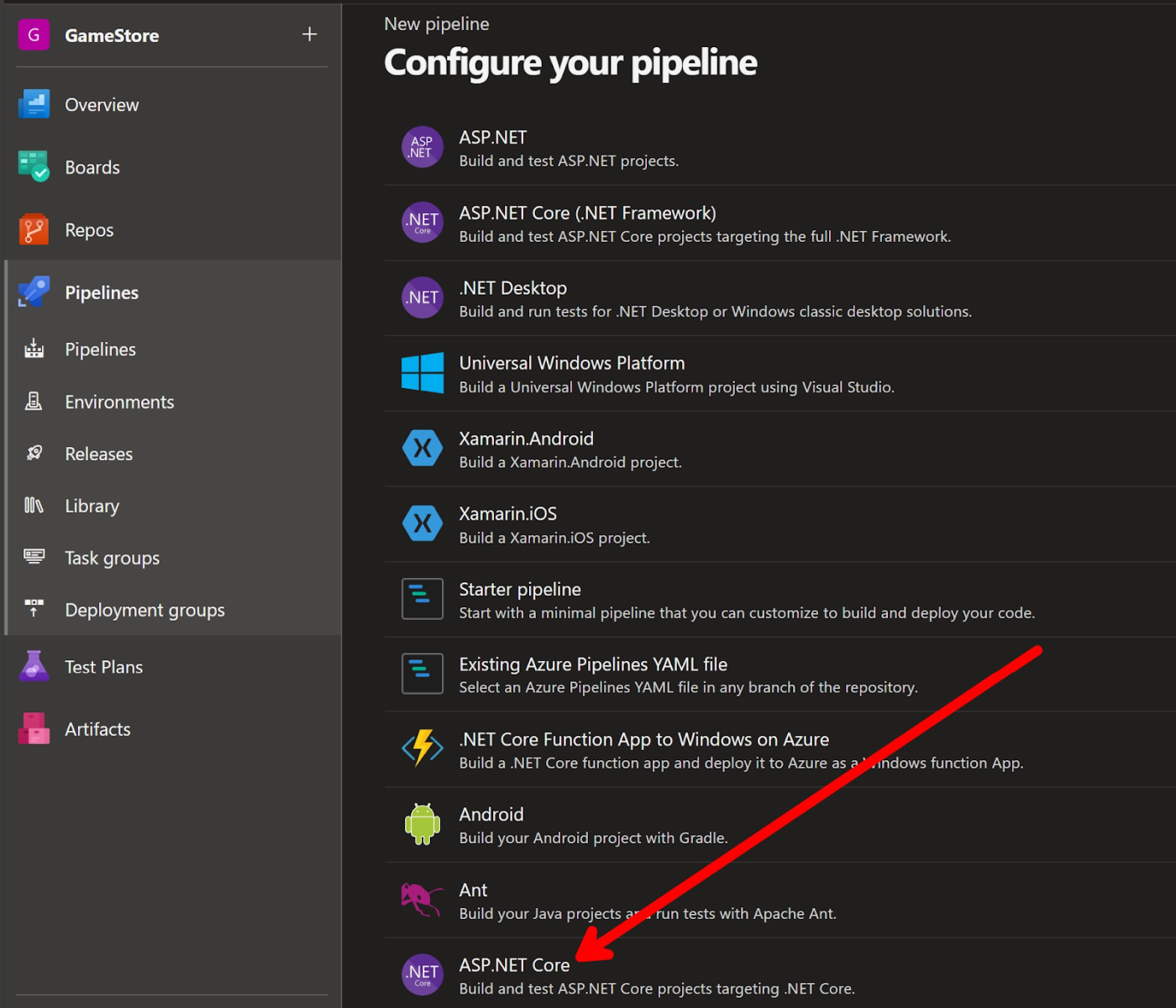This screenshot has height=1008, width=1176.
Task: Click the Environments icon
Action: pyautogui.click(x=34, y=402)
